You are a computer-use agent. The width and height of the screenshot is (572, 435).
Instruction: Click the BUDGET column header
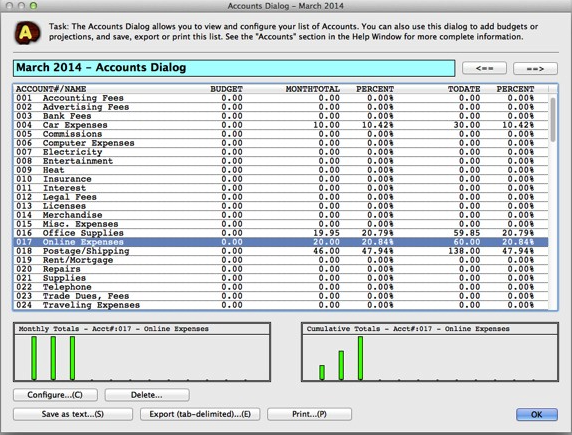coord(226,89)
